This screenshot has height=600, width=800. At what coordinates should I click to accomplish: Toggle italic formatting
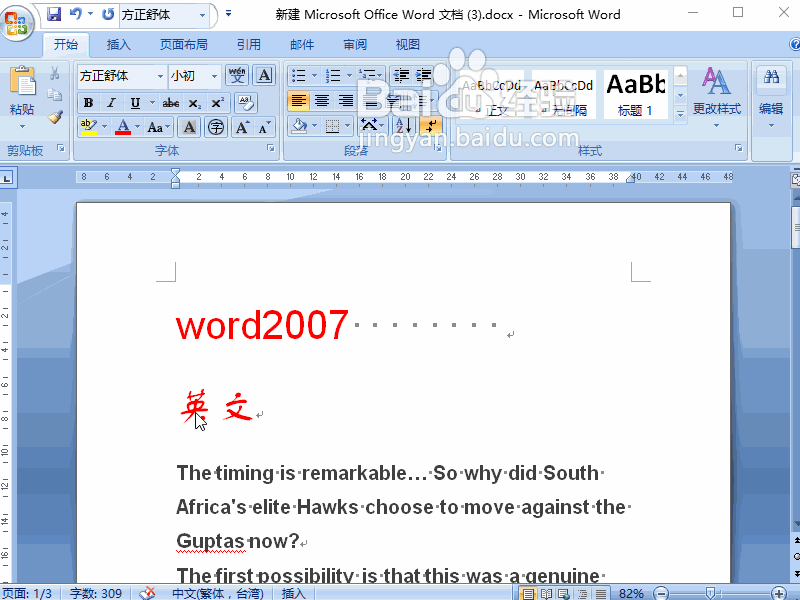point(112,103)
